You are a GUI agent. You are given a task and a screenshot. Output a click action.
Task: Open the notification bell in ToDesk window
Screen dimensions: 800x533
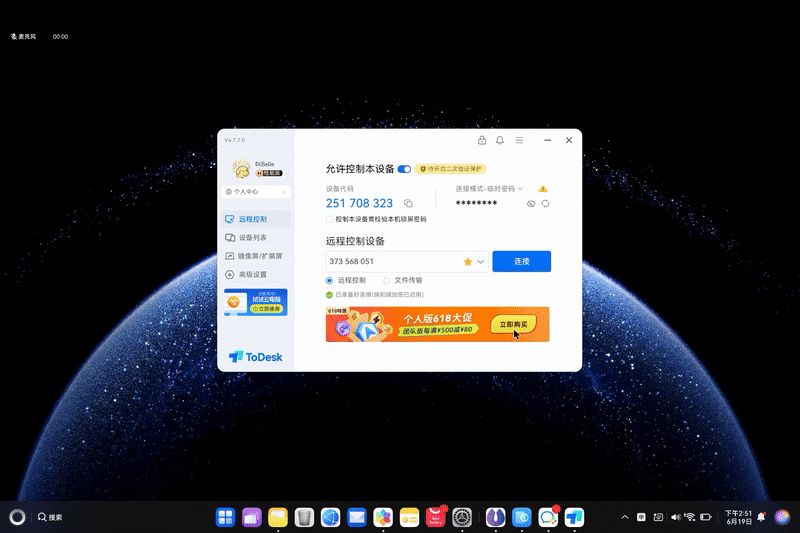[499, 140]
